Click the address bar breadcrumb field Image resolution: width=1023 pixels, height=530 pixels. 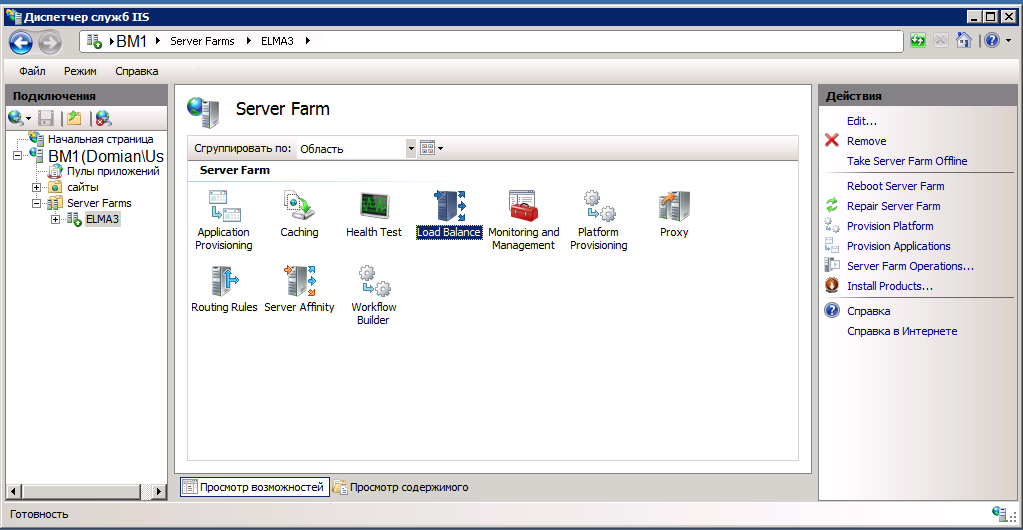click(x=600, y=41)
